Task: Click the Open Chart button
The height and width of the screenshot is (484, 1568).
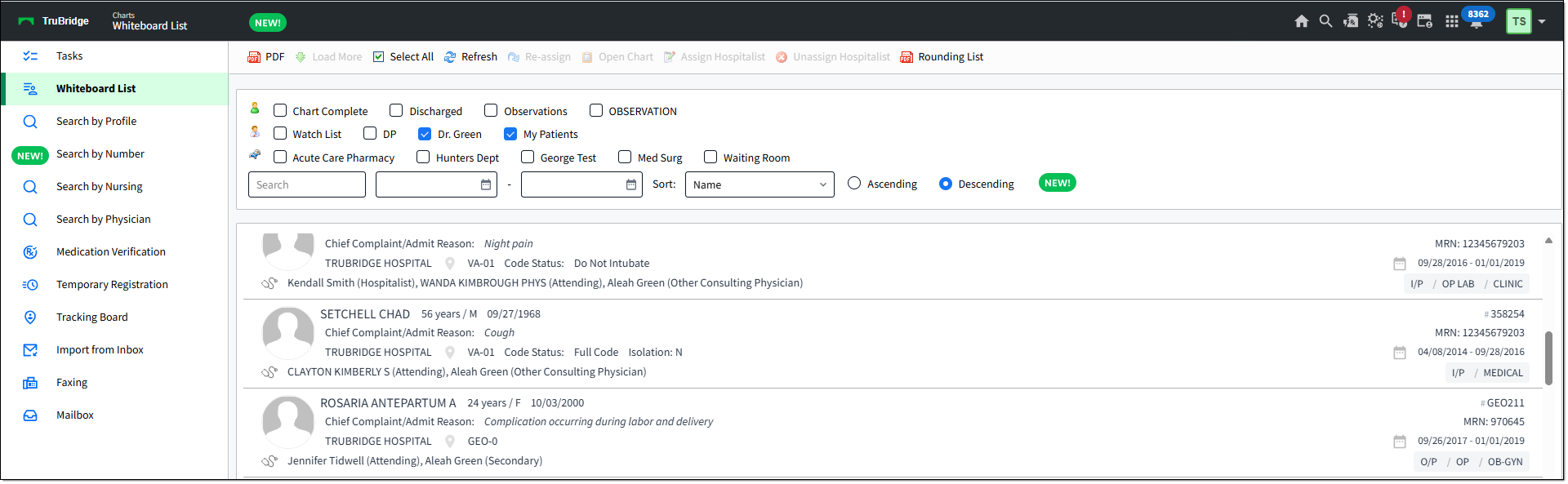Action: pos(617,57)
